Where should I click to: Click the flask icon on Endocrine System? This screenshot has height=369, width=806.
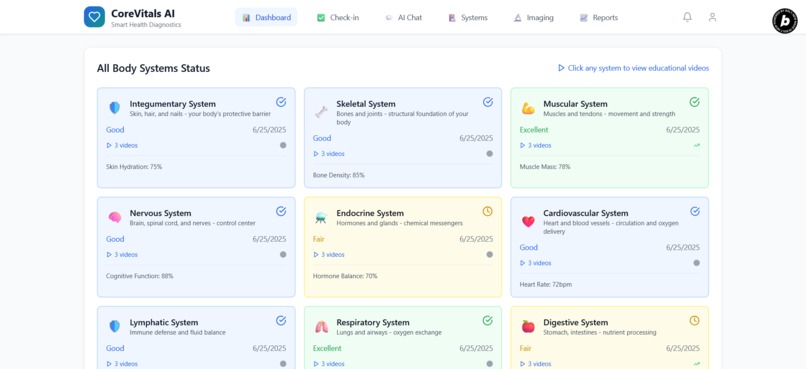tap(321, 217)
